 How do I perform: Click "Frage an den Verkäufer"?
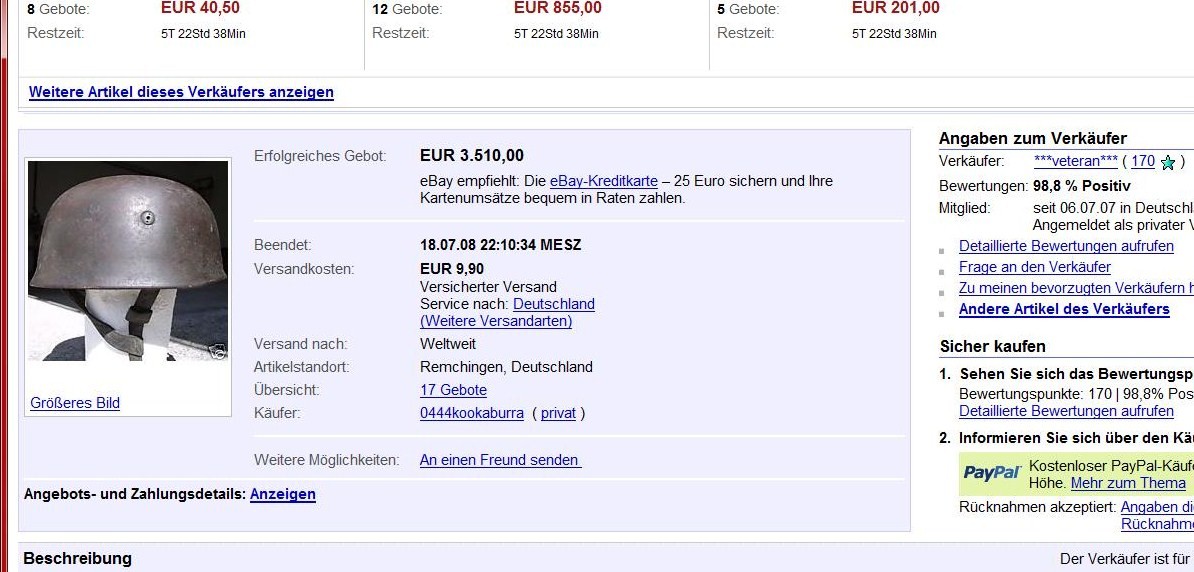pos(1034,267)
